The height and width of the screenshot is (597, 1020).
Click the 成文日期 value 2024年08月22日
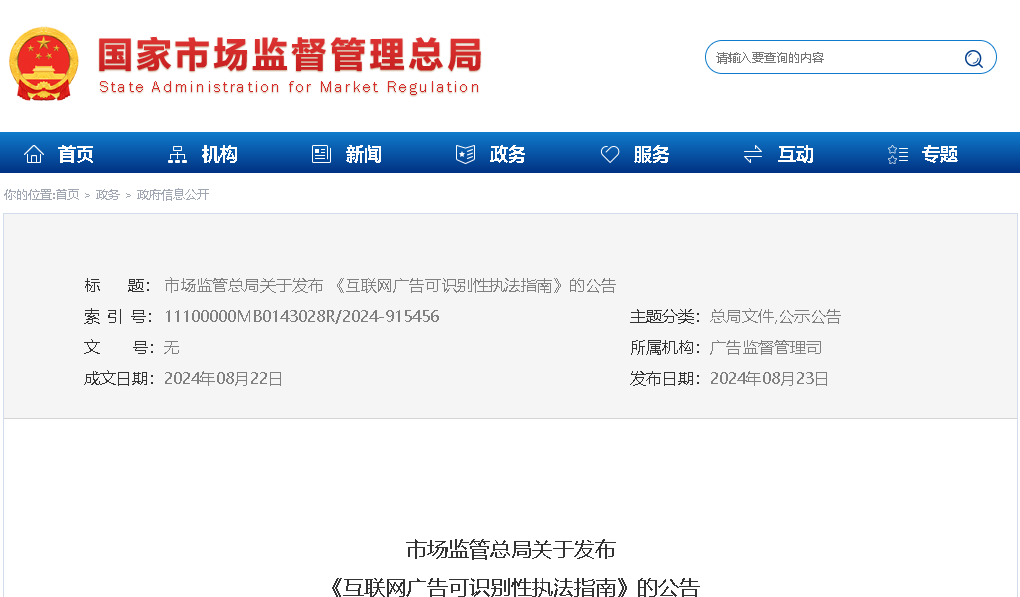223,378
